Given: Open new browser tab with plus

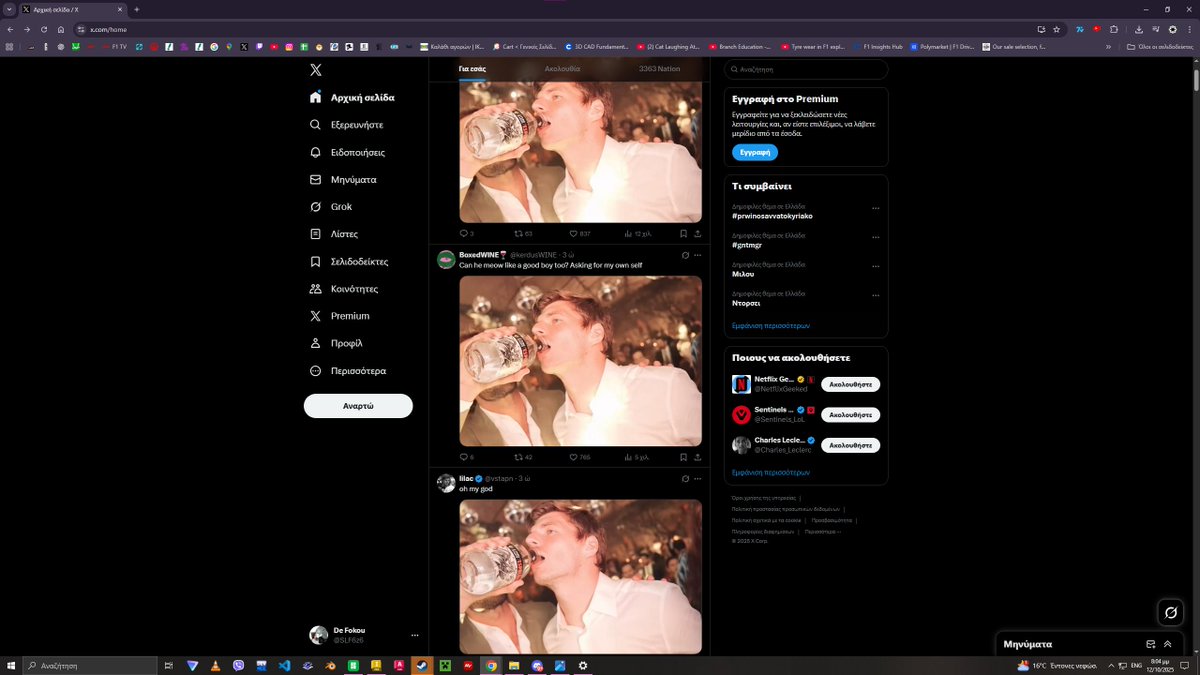Looking at the screenshot, I should [137, 9].
